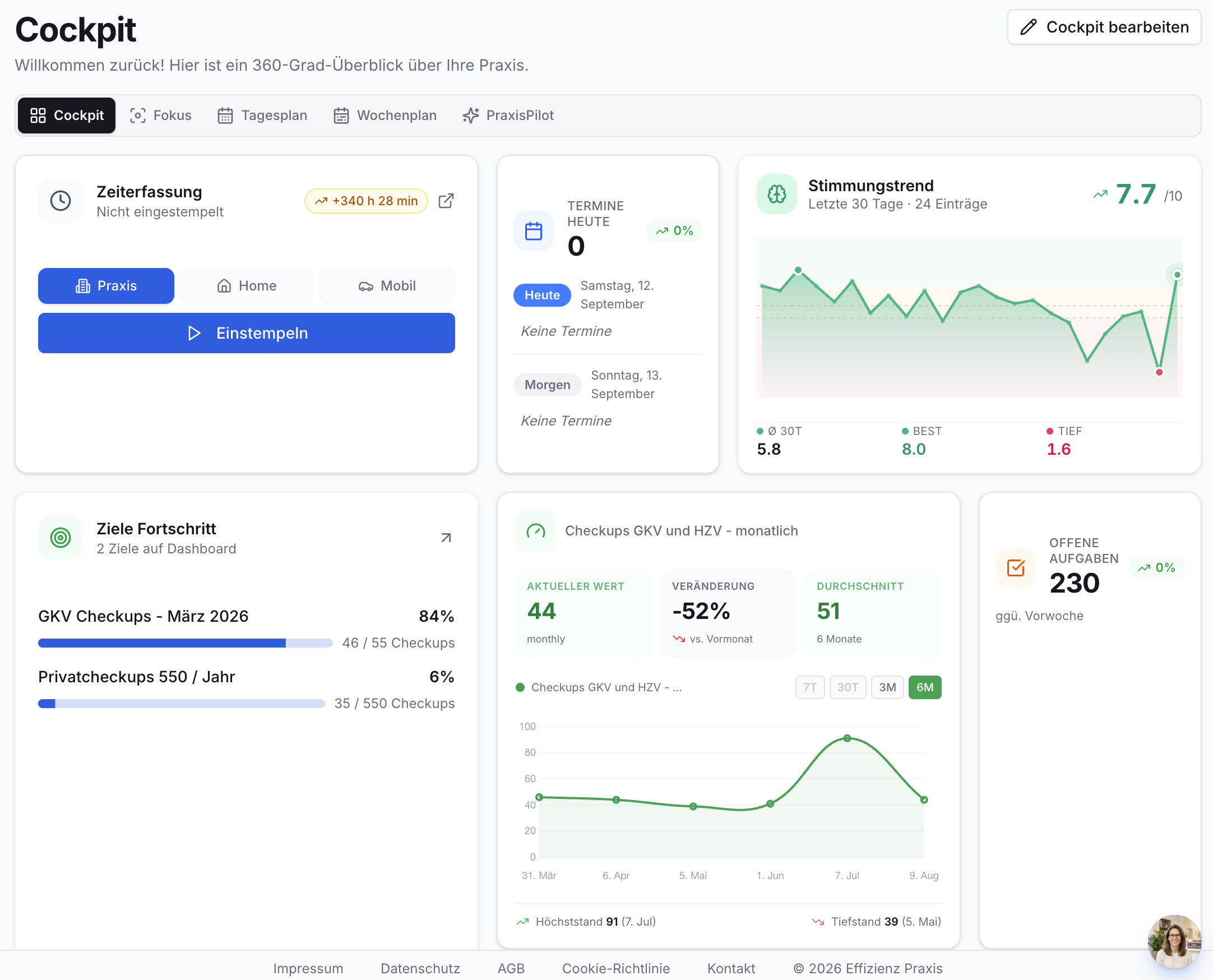Viewport: 1213px width, 980px height.
Task: Open the Cookie-Richtlinie footer link
Action: 616,968
